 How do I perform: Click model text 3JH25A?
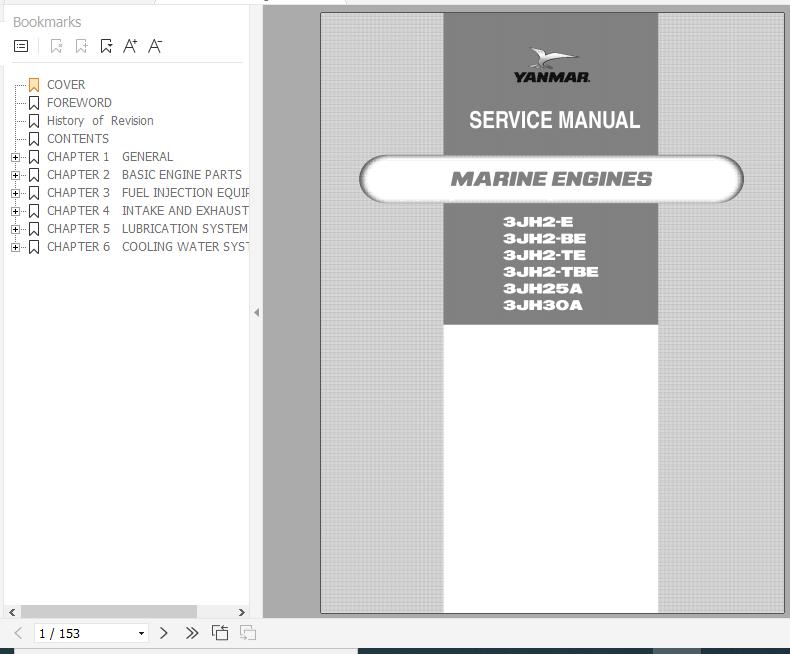(x=543, y=288)
